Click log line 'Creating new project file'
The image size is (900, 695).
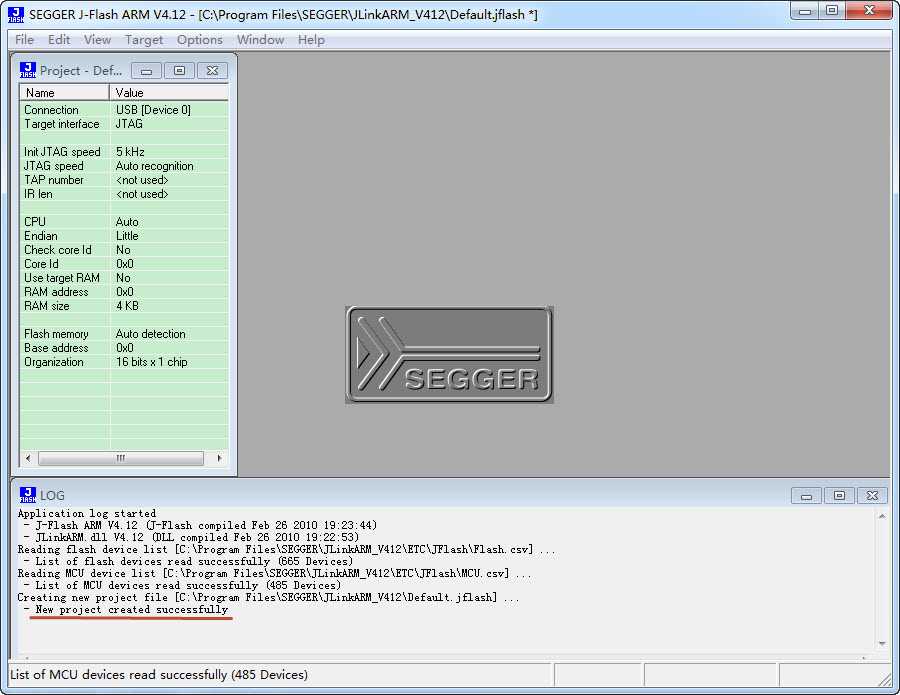[x=268, y=597]
